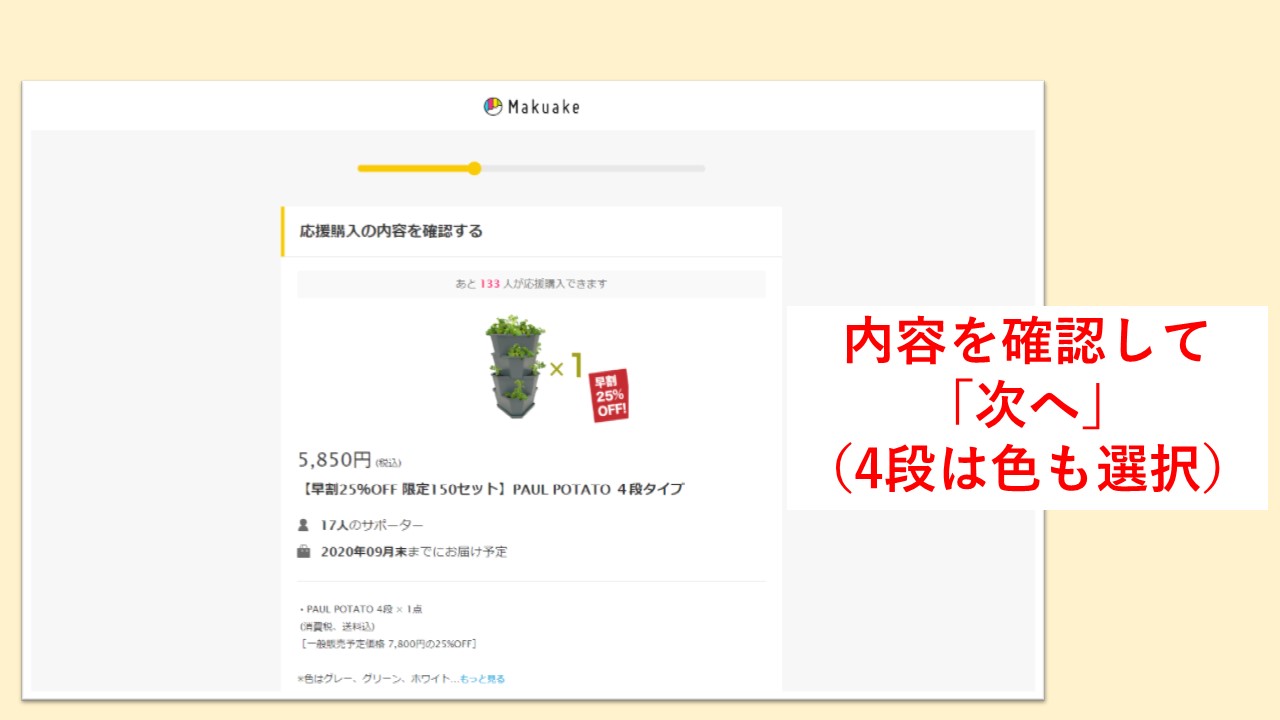The width and height of the screenshot is (1280, 720).
Task: Select the price text "5,850円"
Action: 335,460
